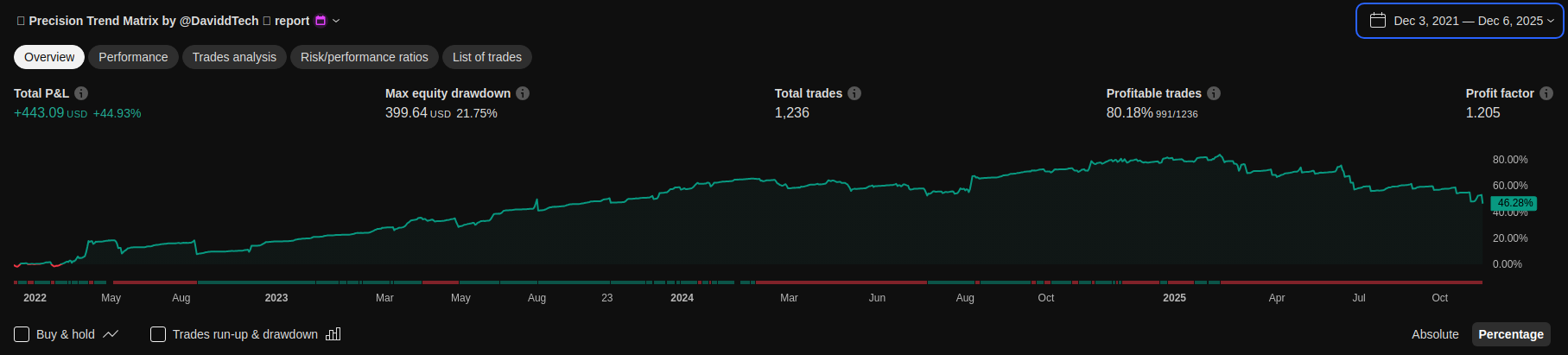Click the calendar icon in date range selector
This screenshot has width=1568, height=355.
click(1378, 21)
